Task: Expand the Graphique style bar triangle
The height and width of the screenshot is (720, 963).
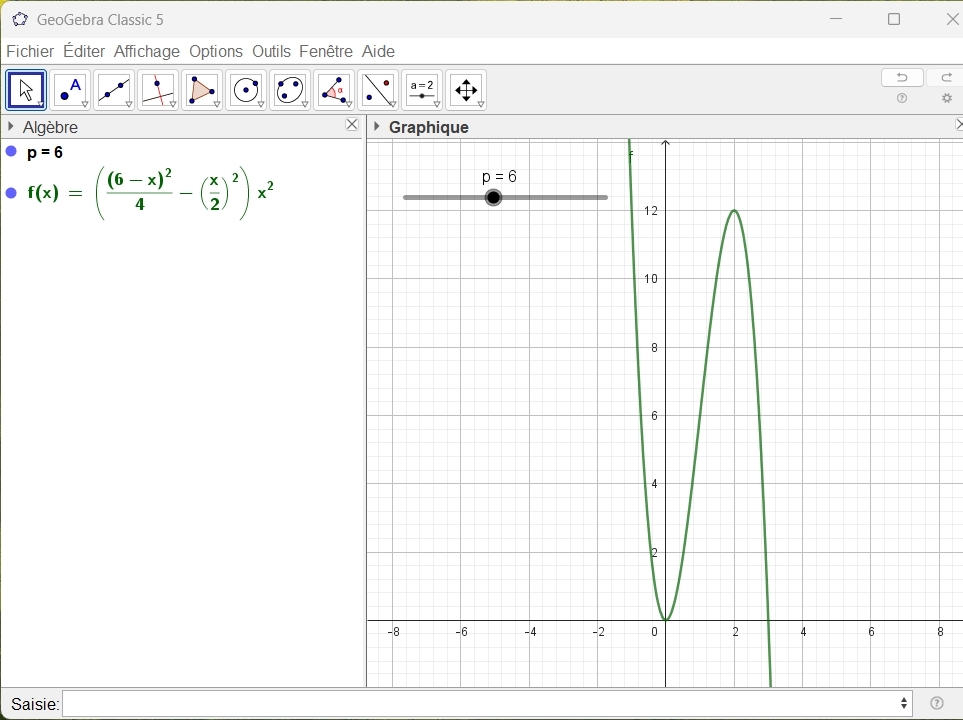Action: (x=376, y=127)
